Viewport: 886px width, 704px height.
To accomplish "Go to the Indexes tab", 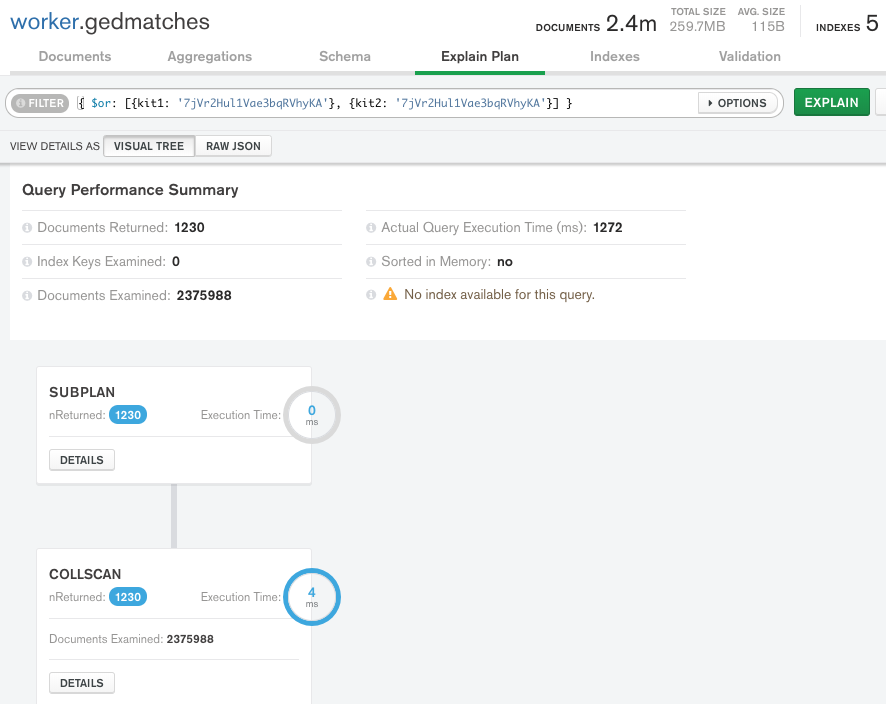I will [615, 57].
